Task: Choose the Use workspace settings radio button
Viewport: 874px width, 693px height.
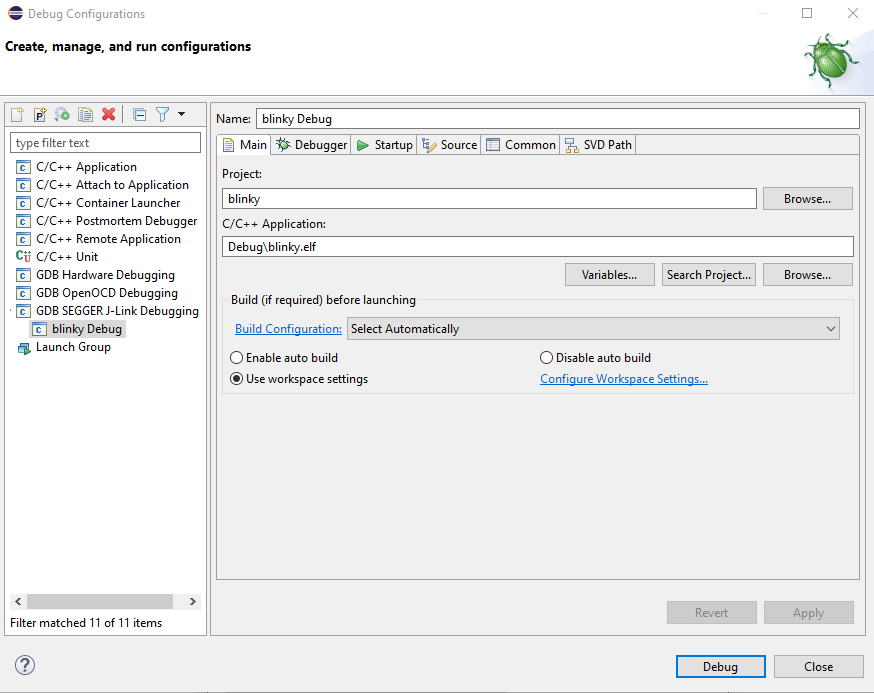Action: pos(237,380)
